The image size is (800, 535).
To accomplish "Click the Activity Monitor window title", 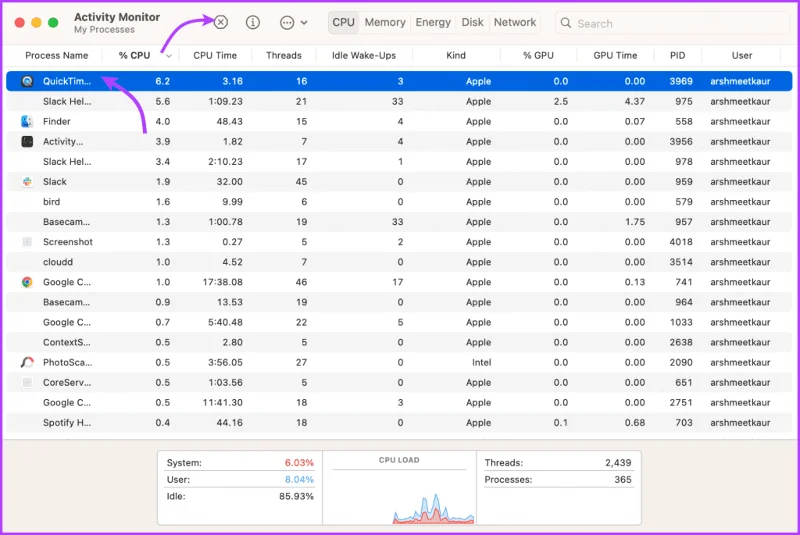I will pyautogui.click(x=117, y=17).
